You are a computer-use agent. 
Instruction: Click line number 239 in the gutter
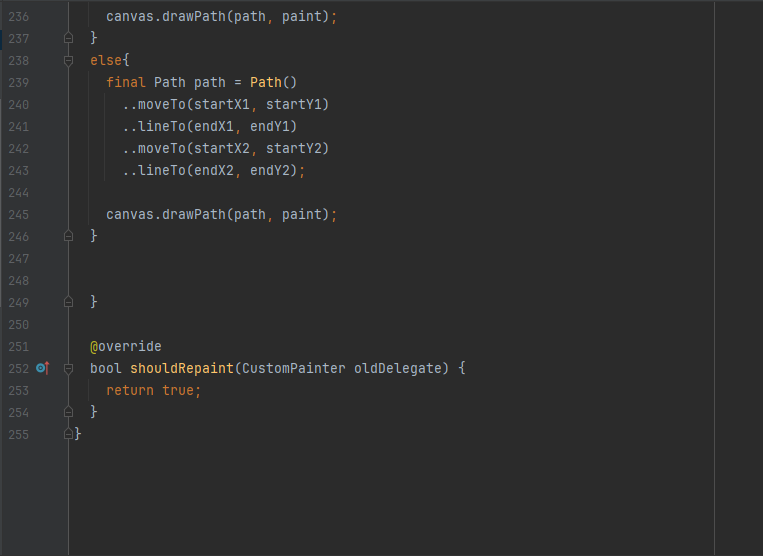pos(18,83)
